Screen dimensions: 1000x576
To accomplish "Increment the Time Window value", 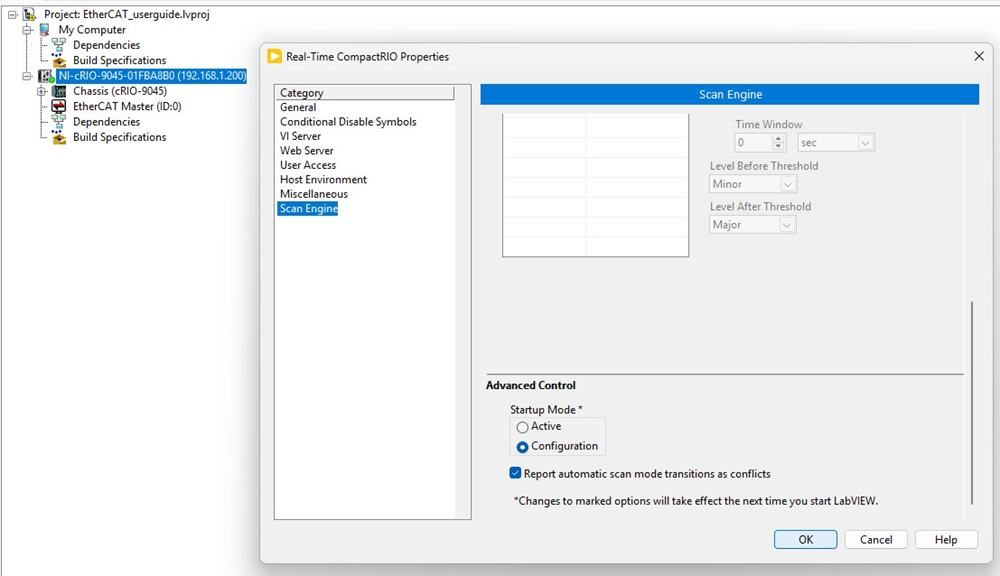I will 778,138.
